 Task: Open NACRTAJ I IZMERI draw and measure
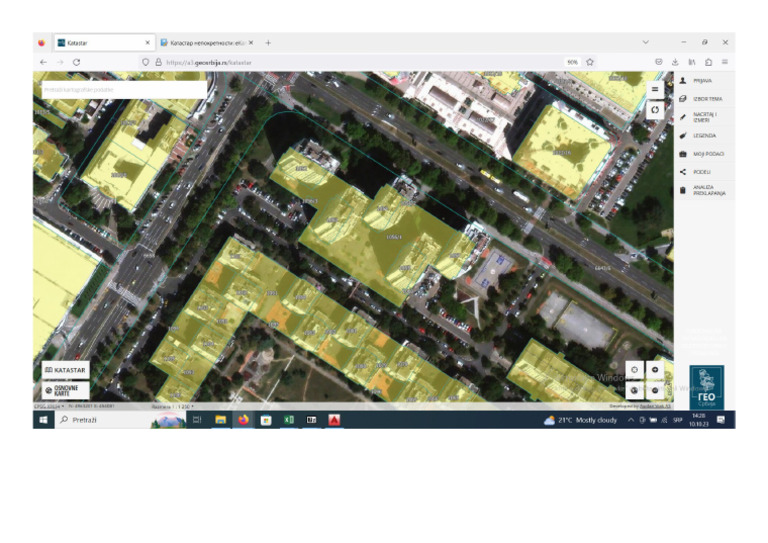pos(704,117)
